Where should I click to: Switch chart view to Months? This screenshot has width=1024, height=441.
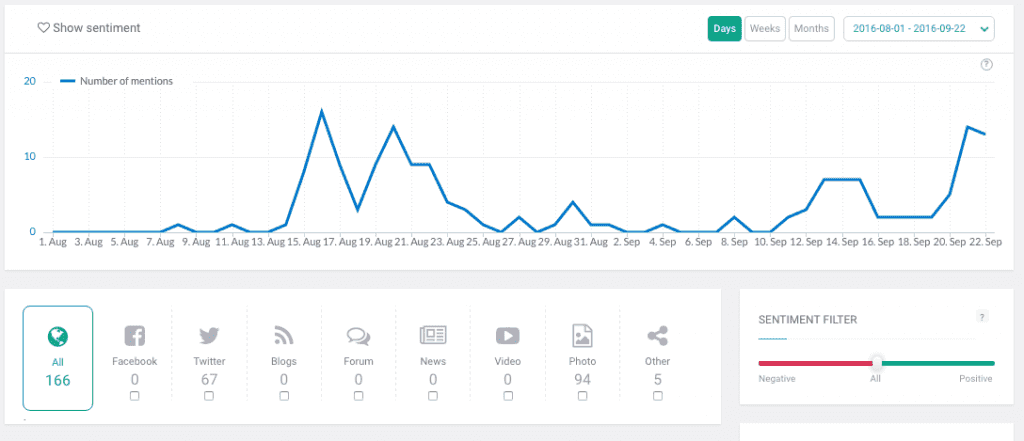tap(811, 29)
